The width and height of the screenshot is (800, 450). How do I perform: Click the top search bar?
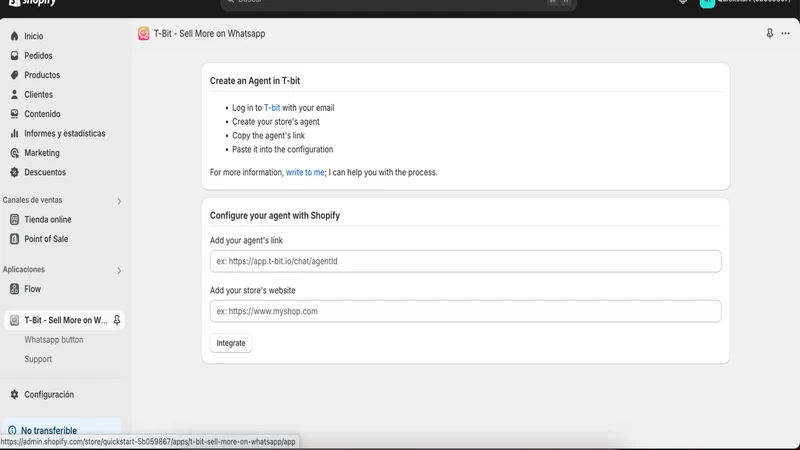(x=398, y=3)
